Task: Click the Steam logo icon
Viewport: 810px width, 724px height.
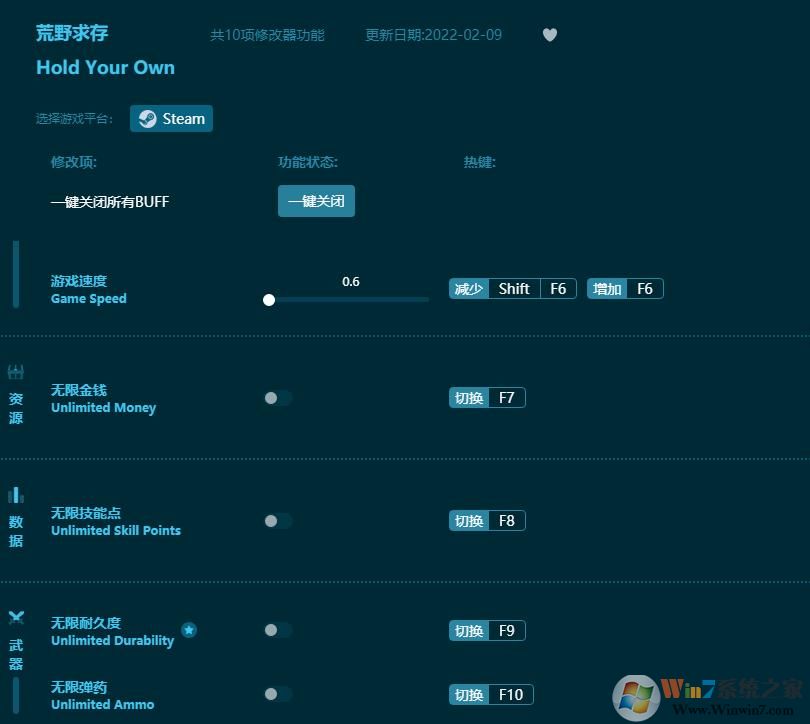Action: pyautogui.click(x=147, y=119)
